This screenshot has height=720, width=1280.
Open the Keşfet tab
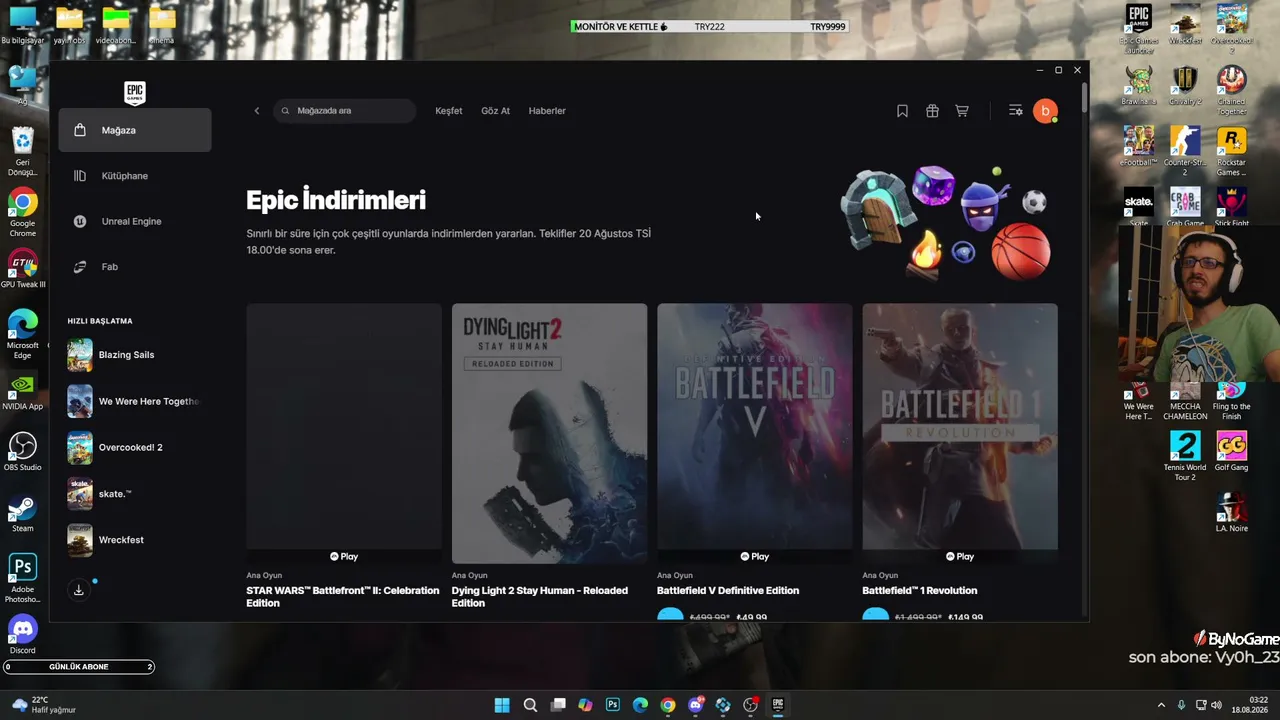click(x=449, y=111)
